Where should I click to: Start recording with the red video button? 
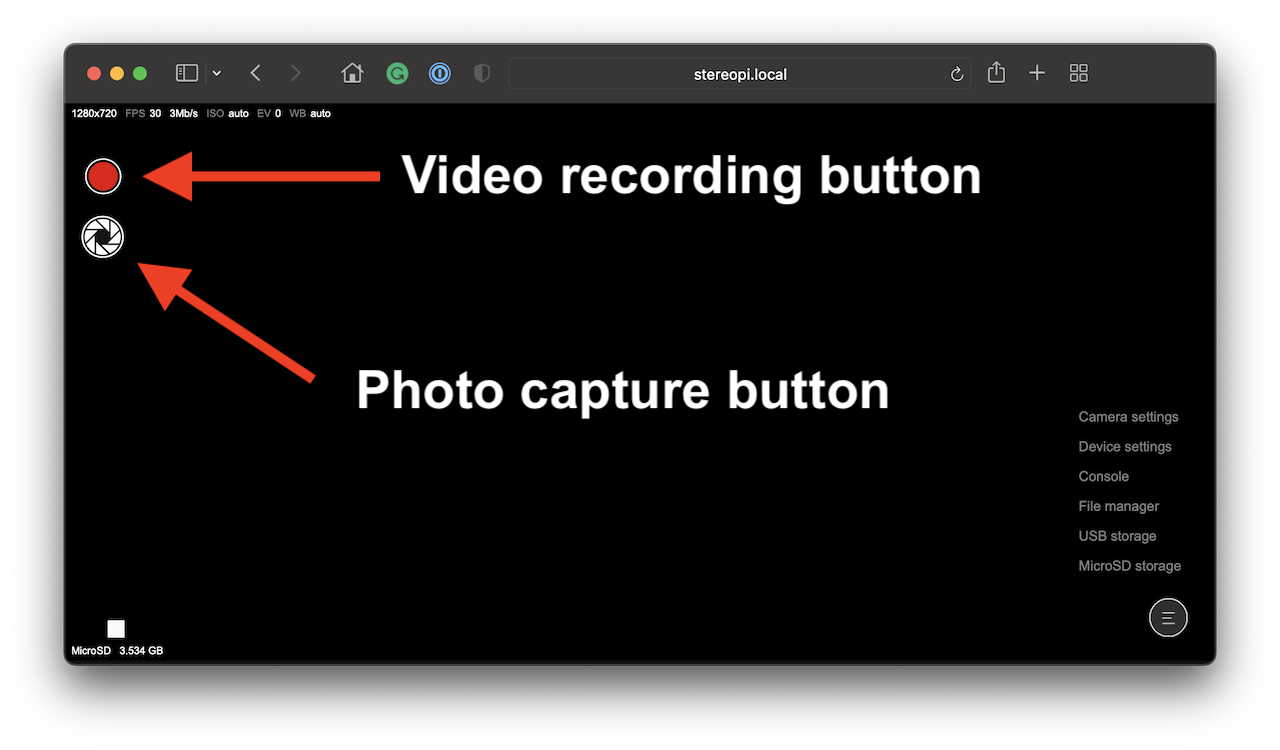103,176
